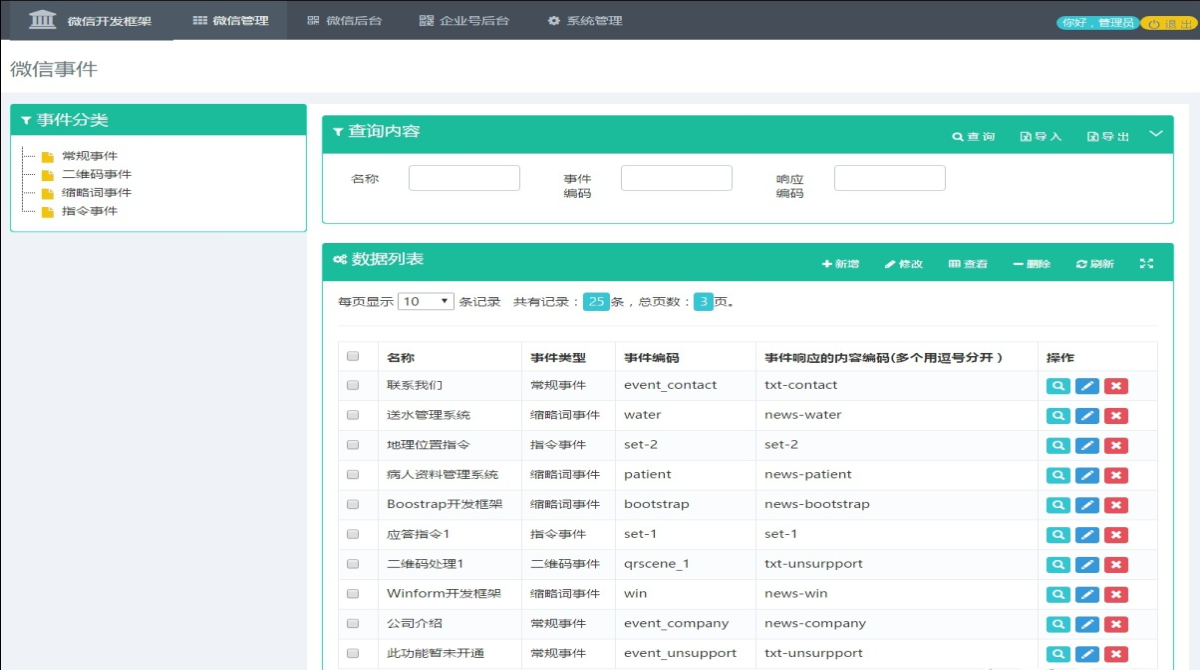Open the 企业号后台 menu
Screen dimensions: 1200x670
464,20
